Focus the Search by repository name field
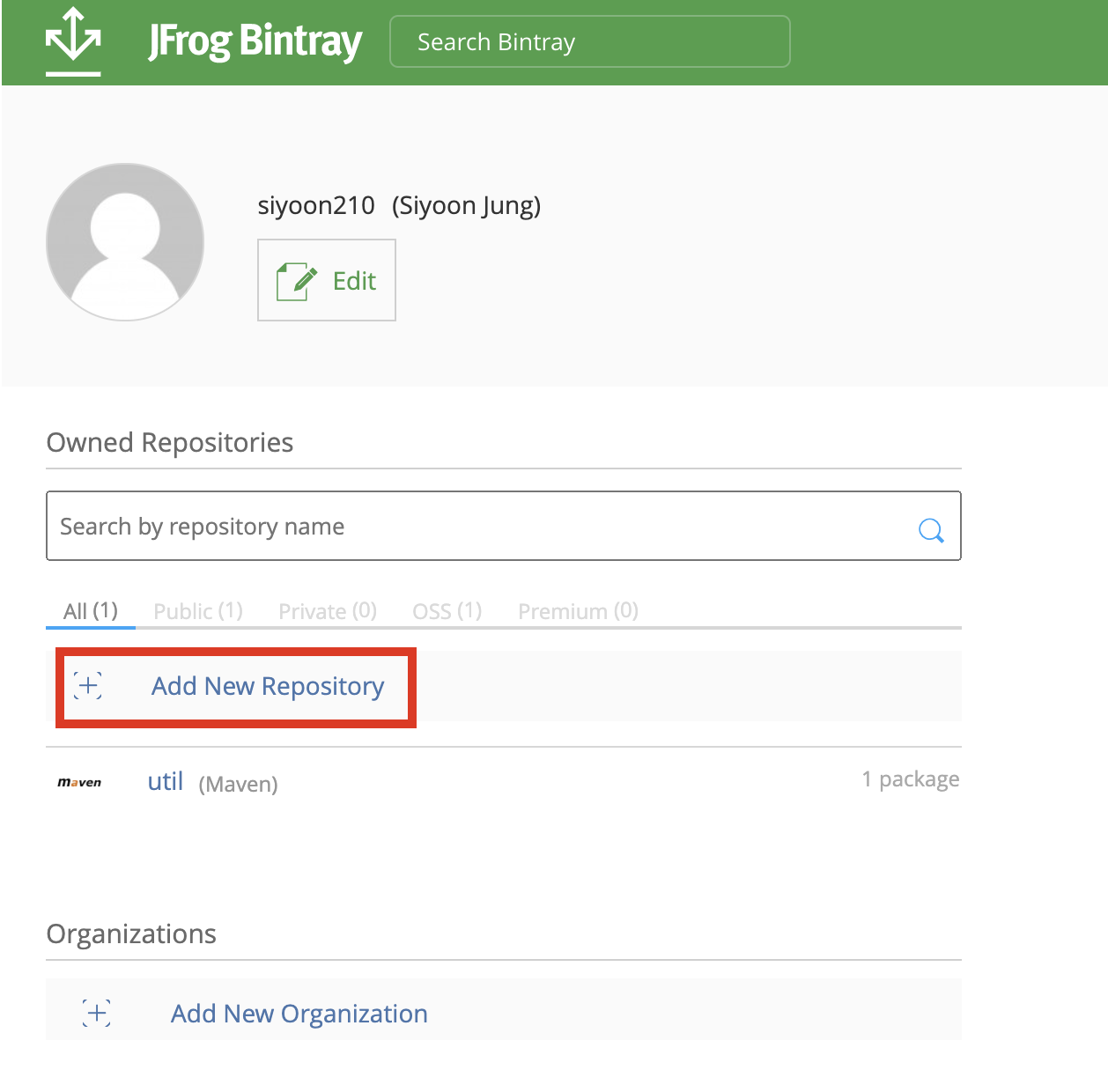This screenshot has height=1092, width=1108. tap(504, 526)
